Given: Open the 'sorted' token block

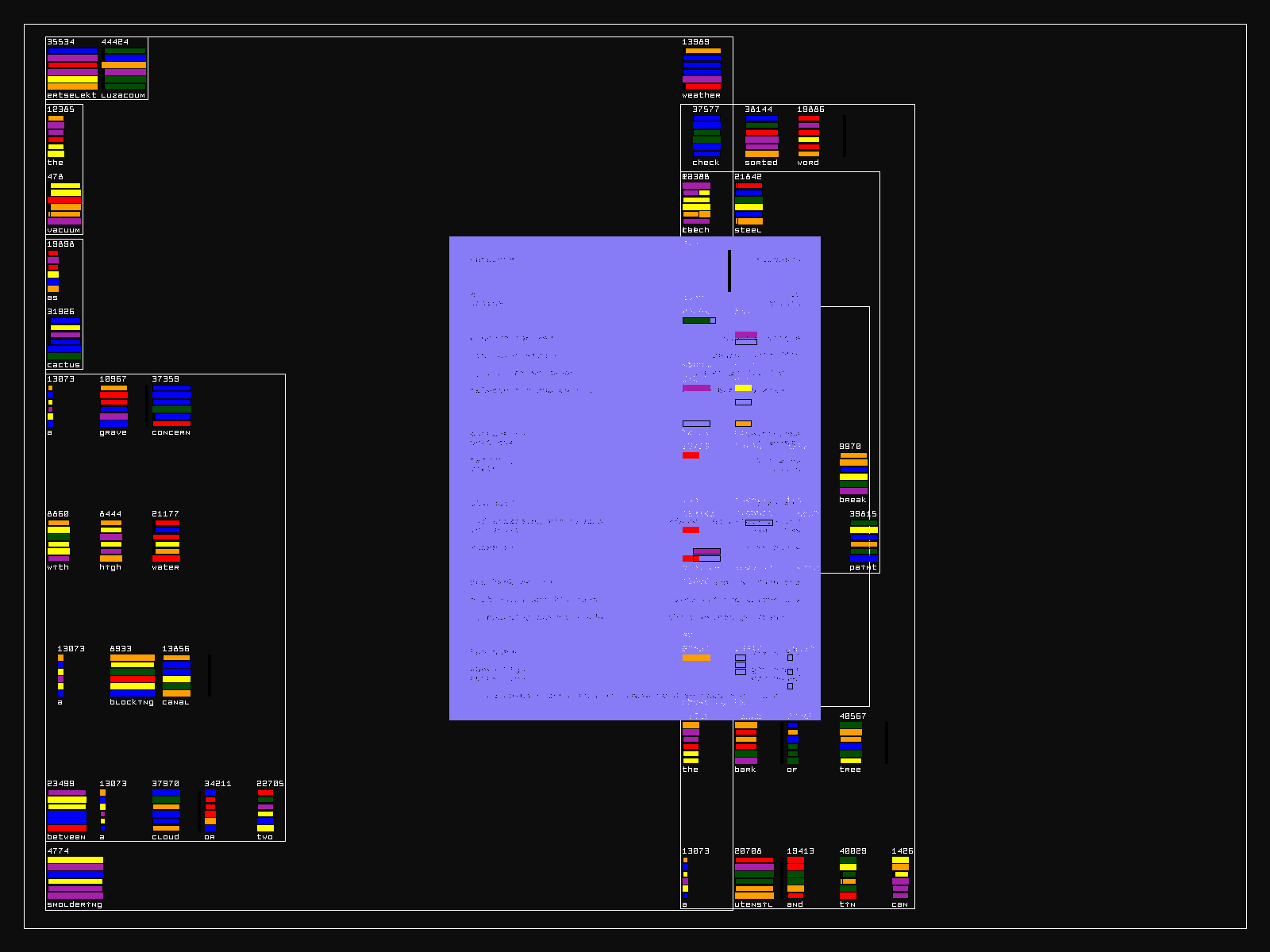Looking at the screenshot, I should click(761, 136).
